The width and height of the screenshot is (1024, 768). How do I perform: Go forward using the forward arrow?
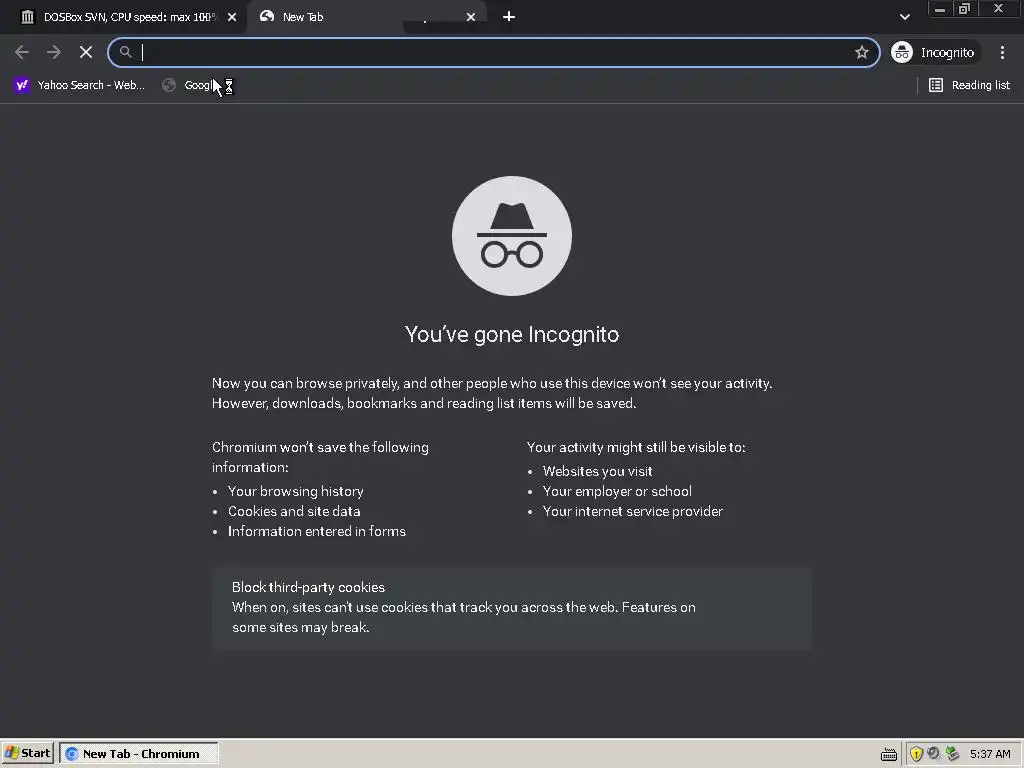(x=54, y=52)
